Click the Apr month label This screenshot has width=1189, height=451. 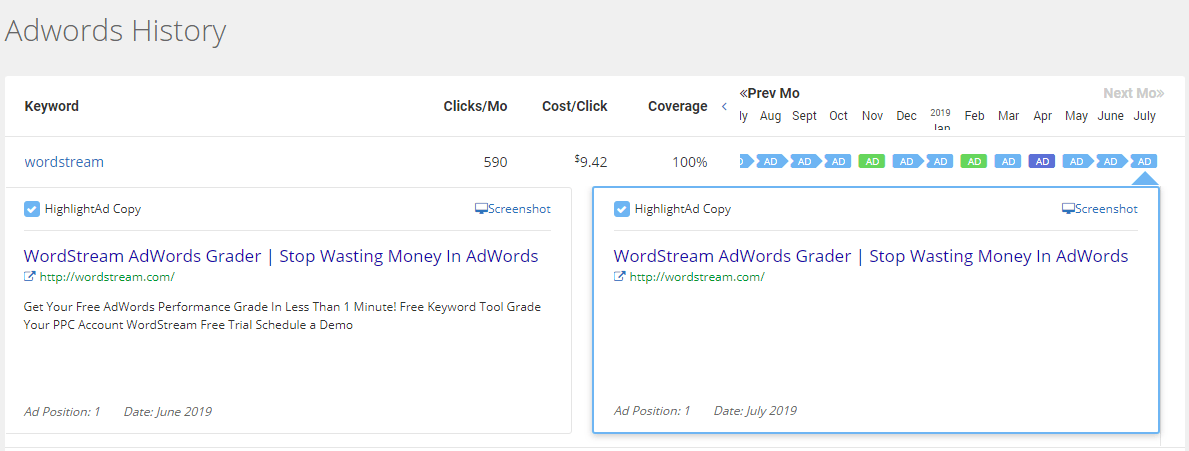coord(1043,116)
